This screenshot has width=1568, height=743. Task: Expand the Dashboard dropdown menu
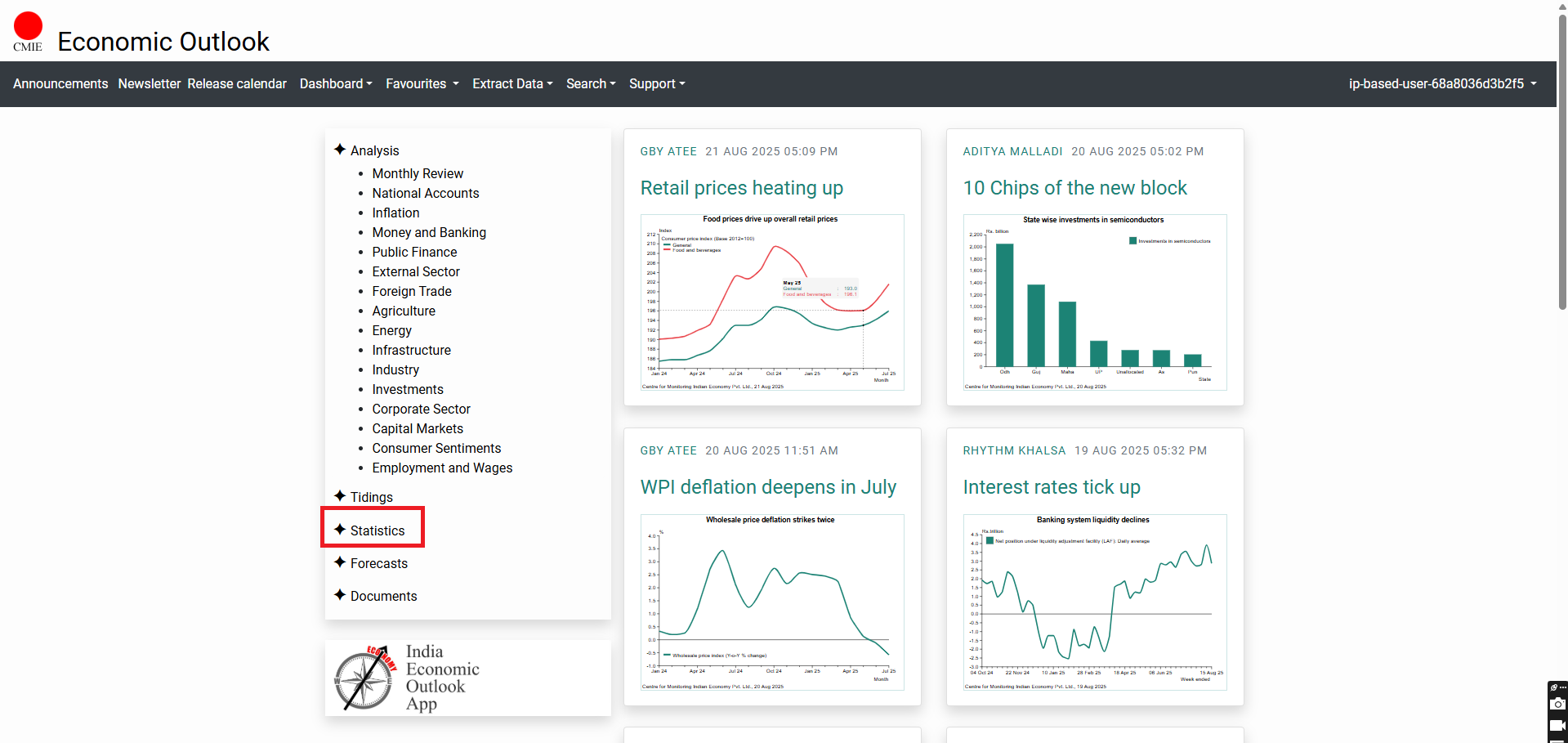pyautogui.click(x=336, y=84)
